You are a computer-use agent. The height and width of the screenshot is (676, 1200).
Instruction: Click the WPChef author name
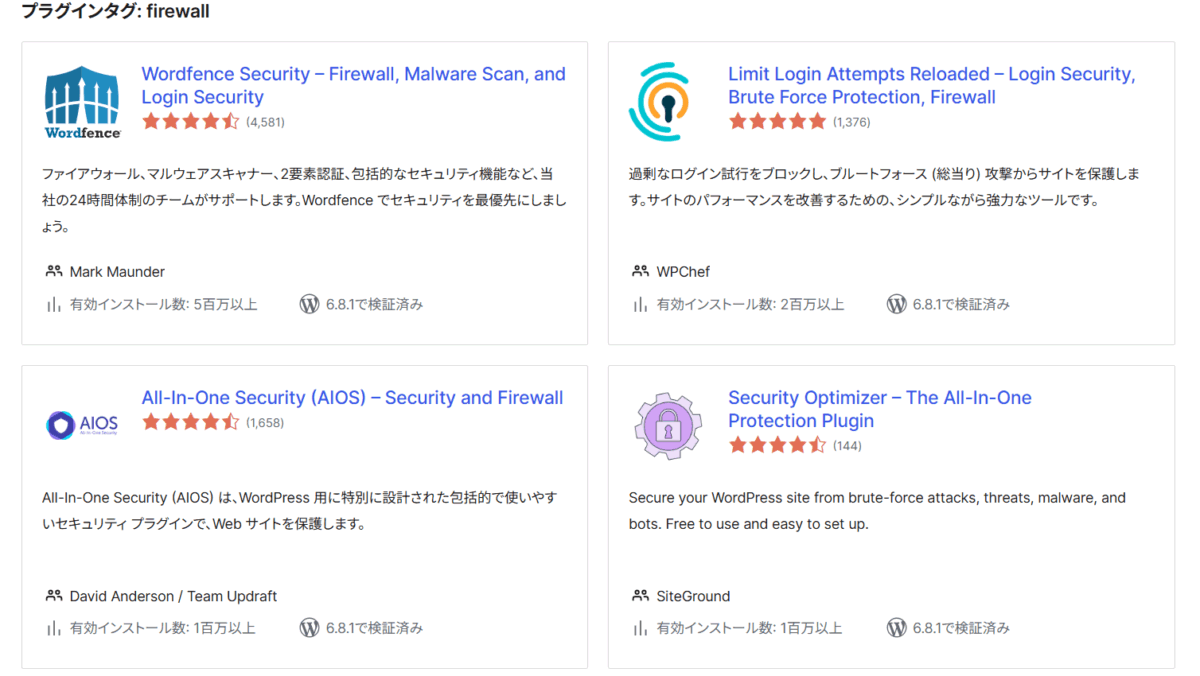(x=683, y=272)
